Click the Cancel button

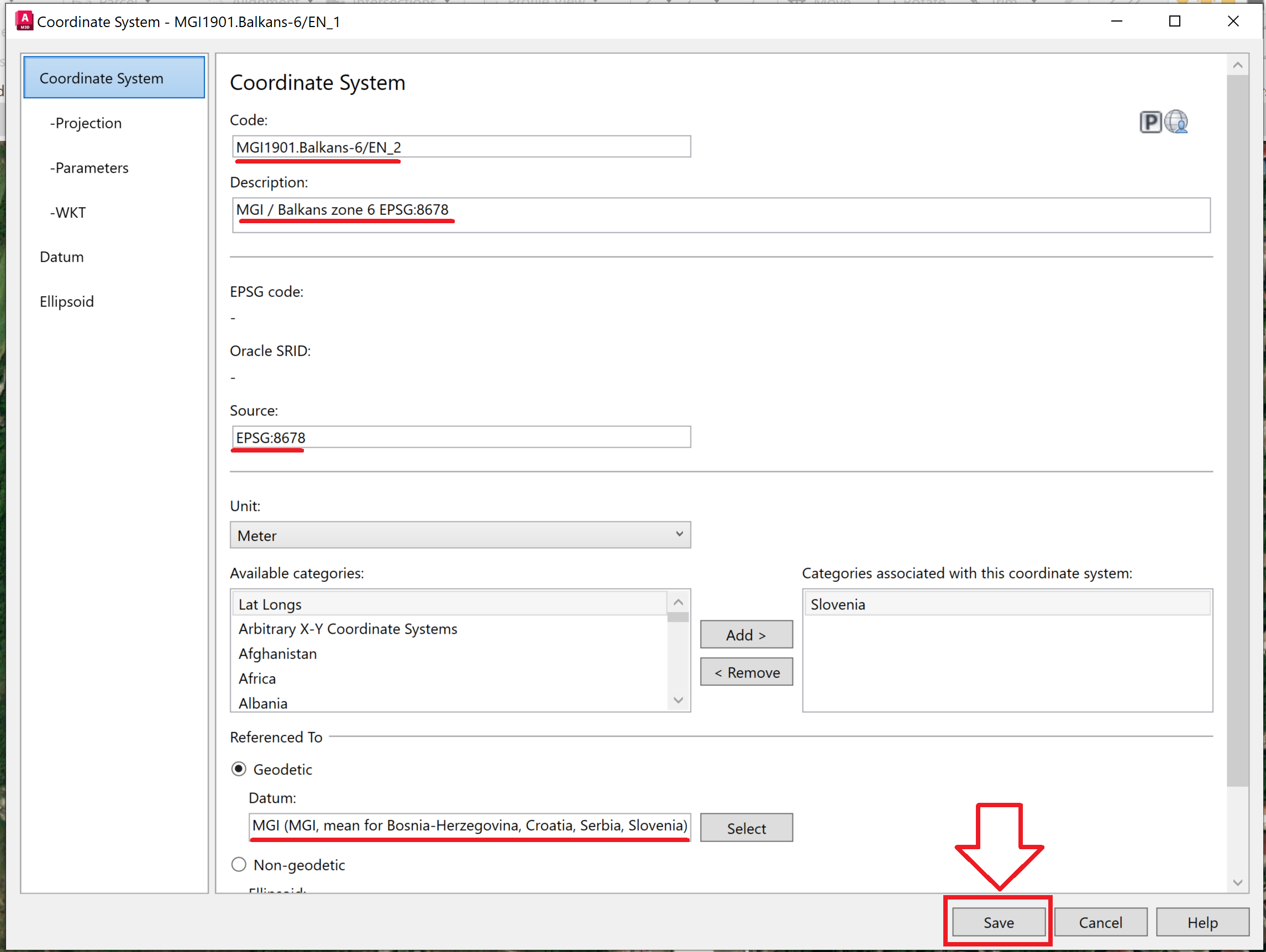(1101, 922)
